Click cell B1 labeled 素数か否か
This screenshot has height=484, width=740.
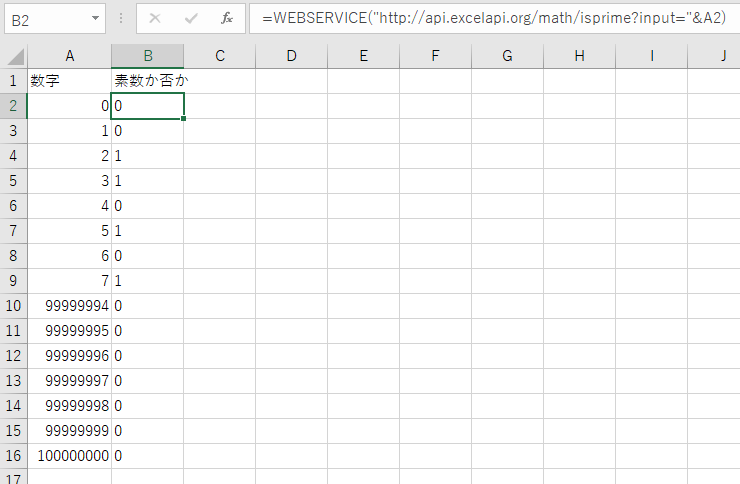(x=147, y=81)
